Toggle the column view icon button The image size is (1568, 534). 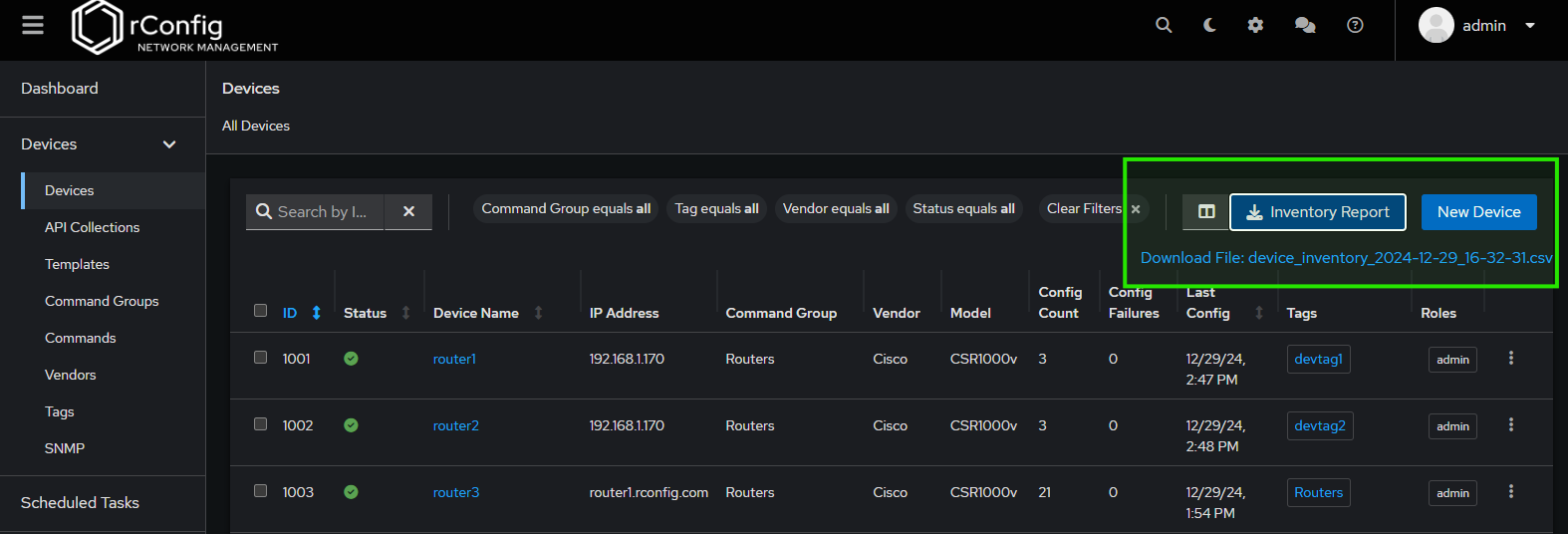[x=1206, y=211]
